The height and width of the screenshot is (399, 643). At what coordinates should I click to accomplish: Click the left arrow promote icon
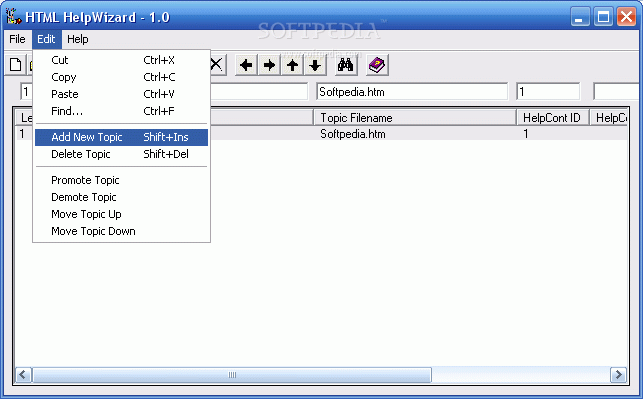click(246, 65)
